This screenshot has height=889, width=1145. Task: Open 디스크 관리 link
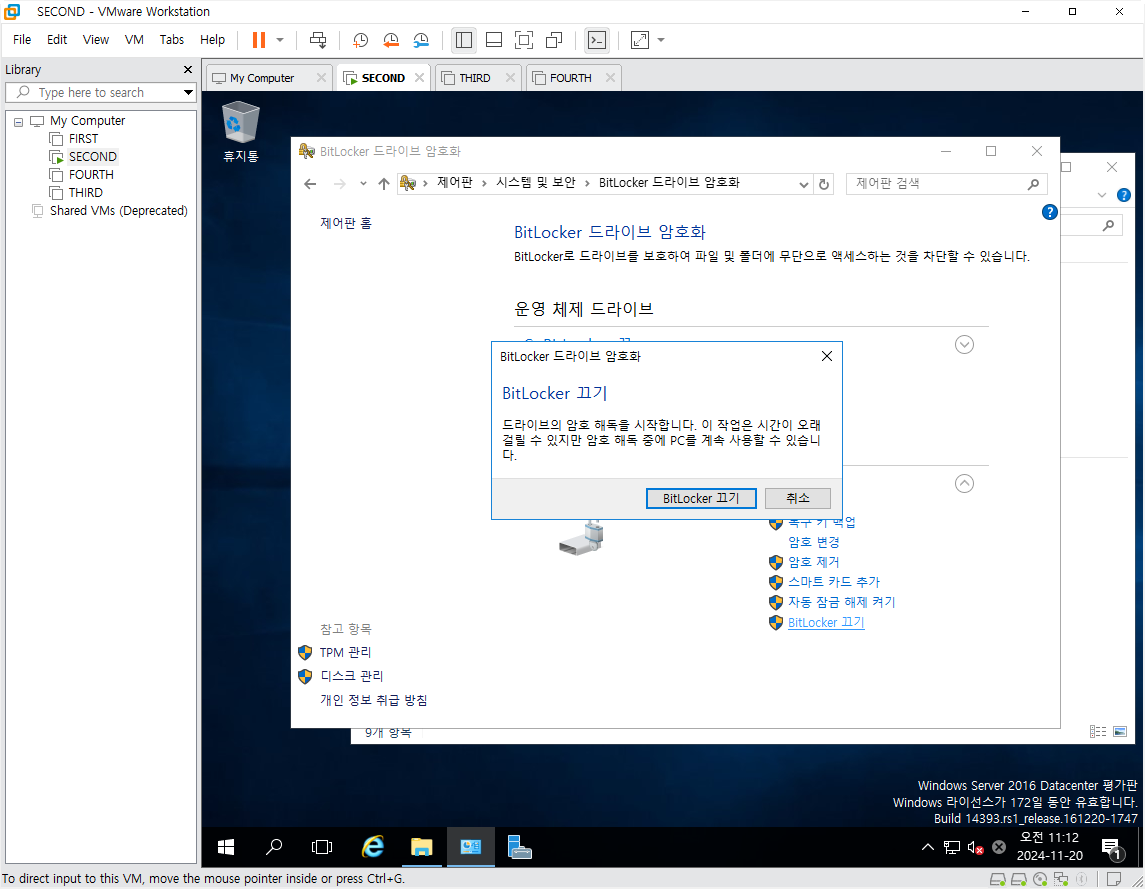pos(351,676)
